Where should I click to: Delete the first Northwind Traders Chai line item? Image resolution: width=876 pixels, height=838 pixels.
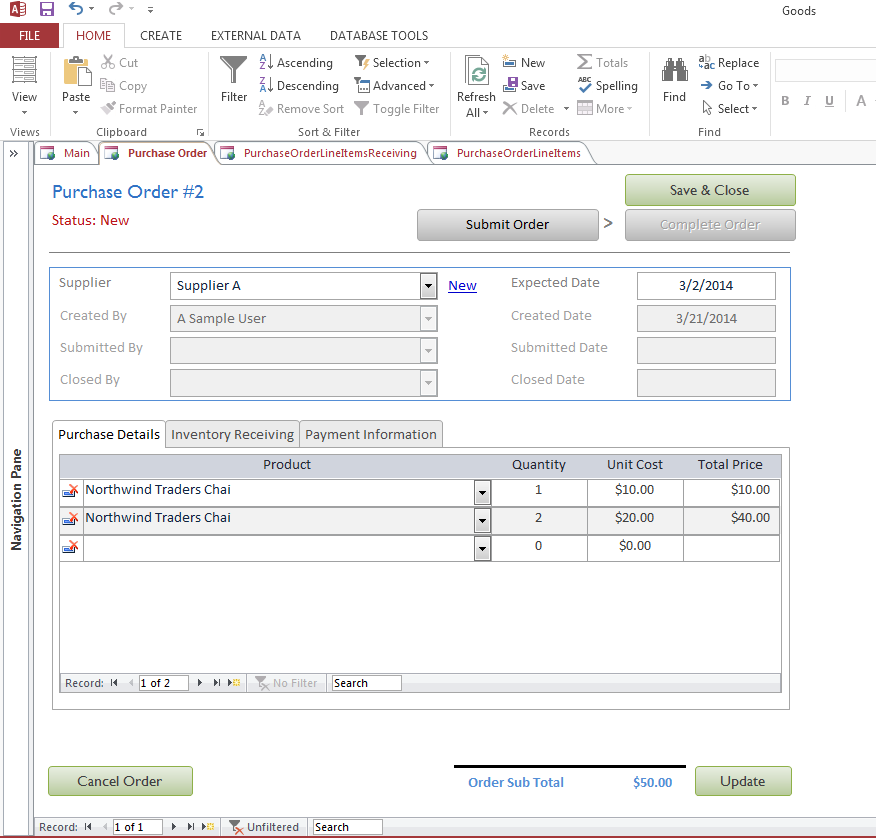tap(70, 491)
